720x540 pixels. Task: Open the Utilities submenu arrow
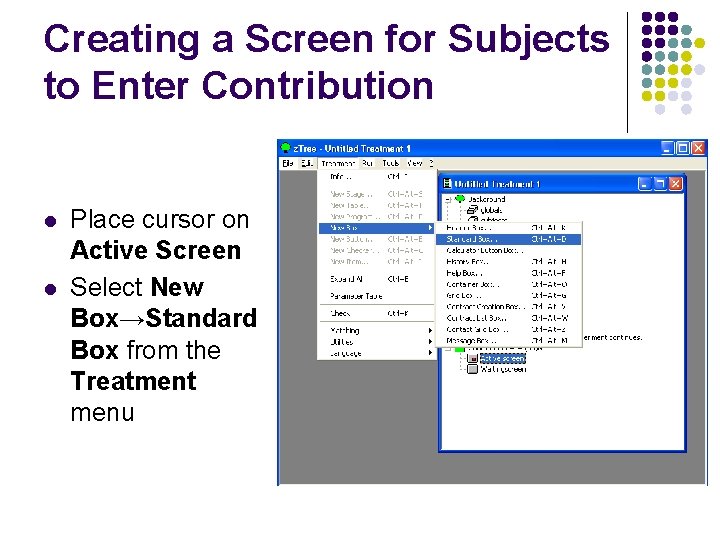[x=430, y=342]
